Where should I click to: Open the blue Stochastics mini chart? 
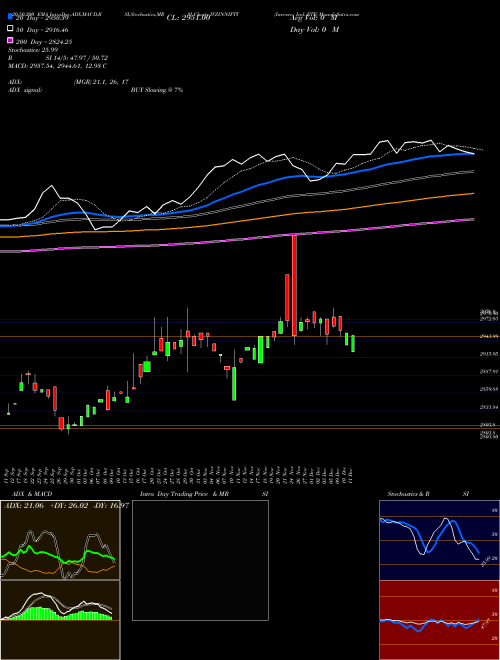point(439,540)
